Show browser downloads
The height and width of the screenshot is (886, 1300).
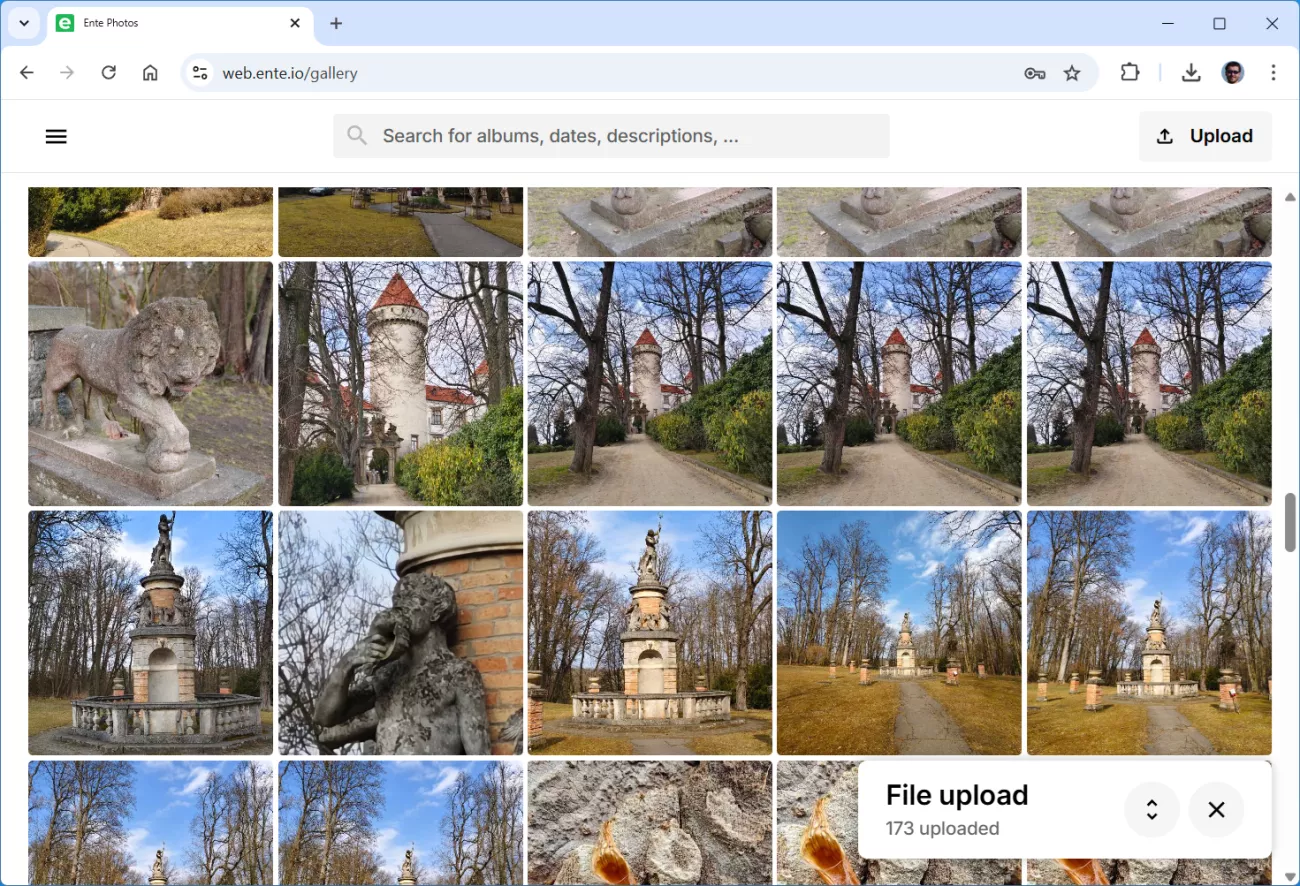pyautogui.click(x=1191, y=73)
